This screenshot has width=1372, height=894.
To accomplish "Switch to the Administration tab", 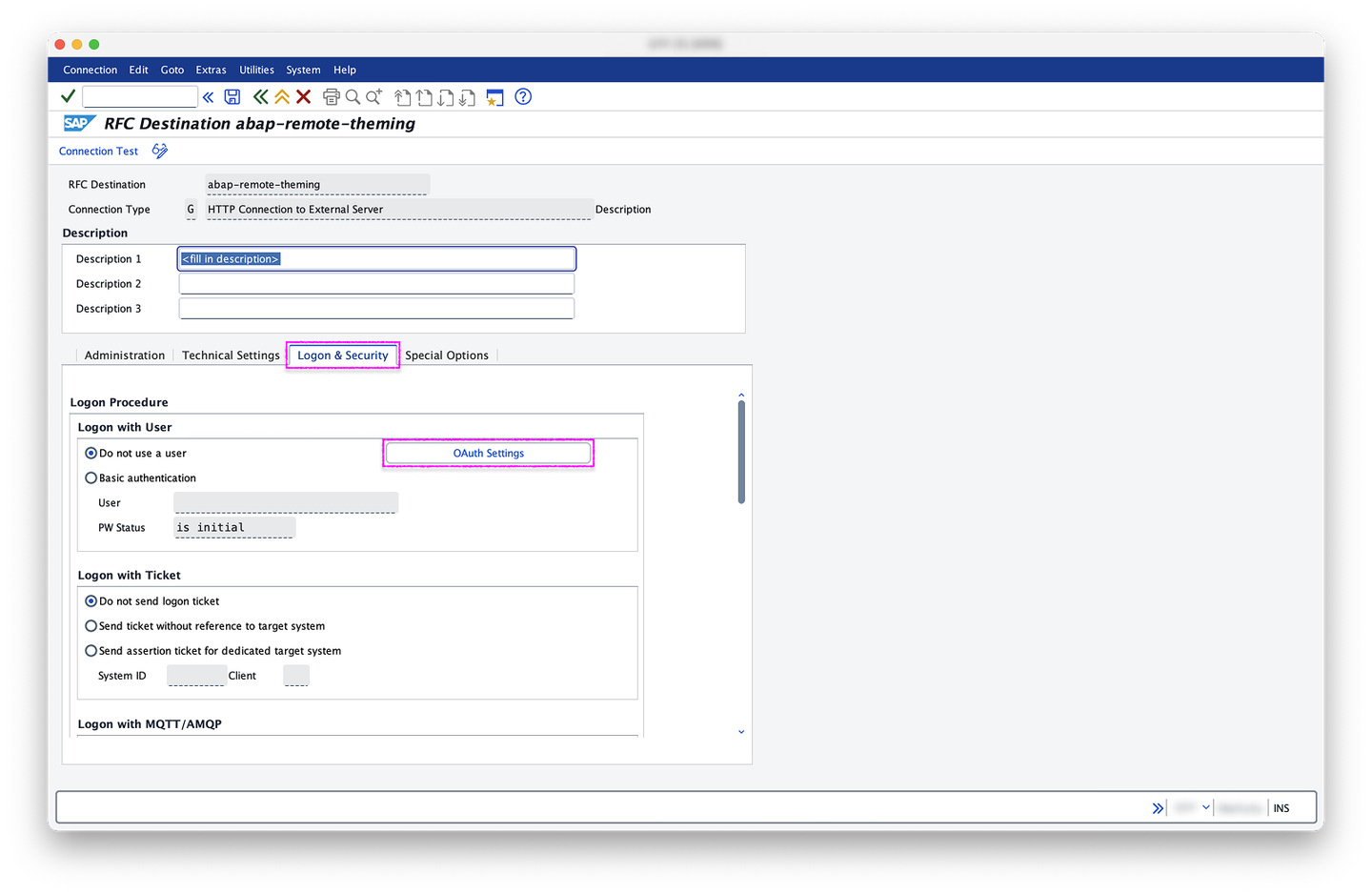I will (x=125, y=356).
